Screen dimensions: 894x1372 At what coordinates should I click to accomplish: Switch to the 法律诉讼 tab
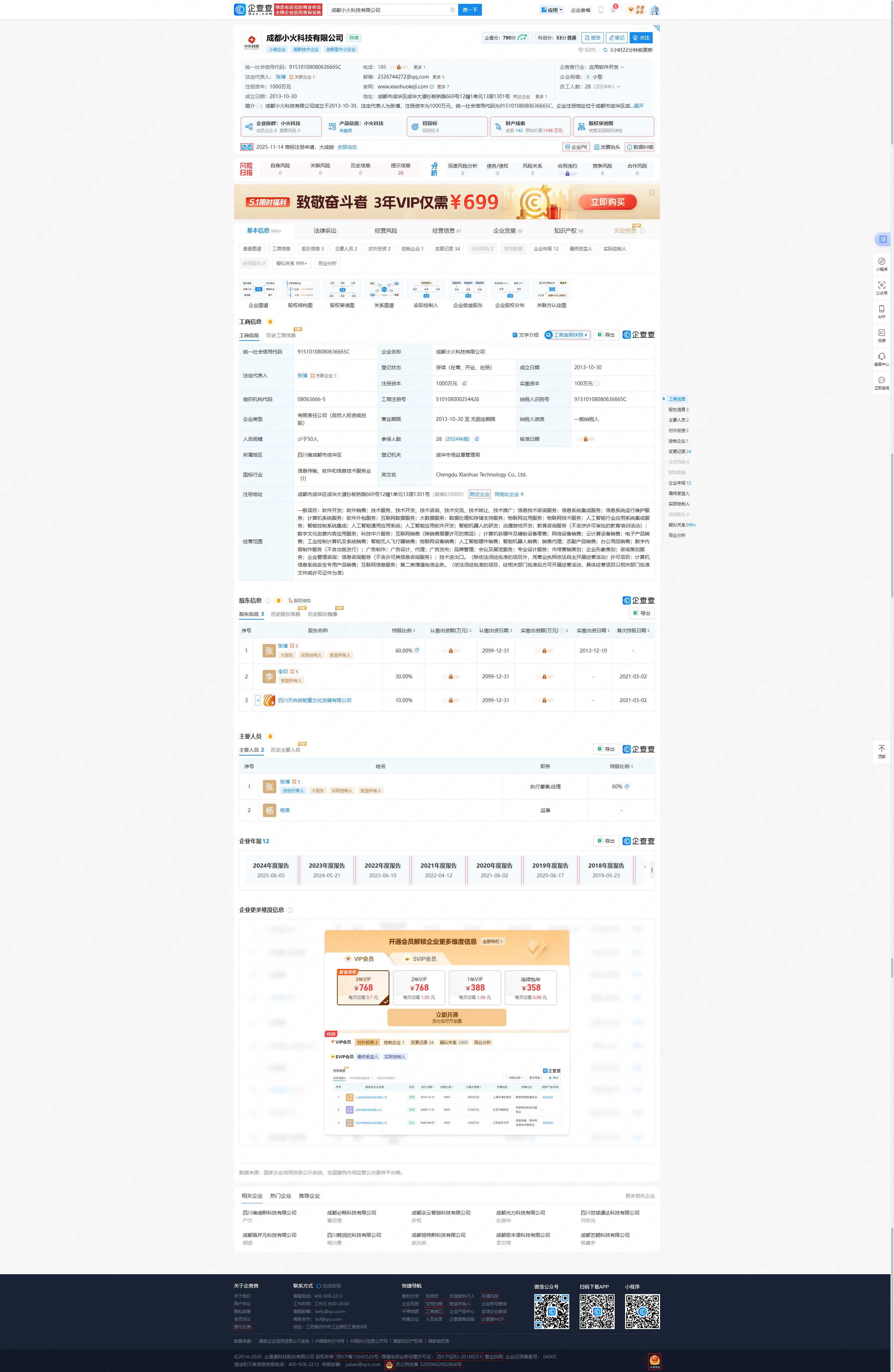(325, 231)
